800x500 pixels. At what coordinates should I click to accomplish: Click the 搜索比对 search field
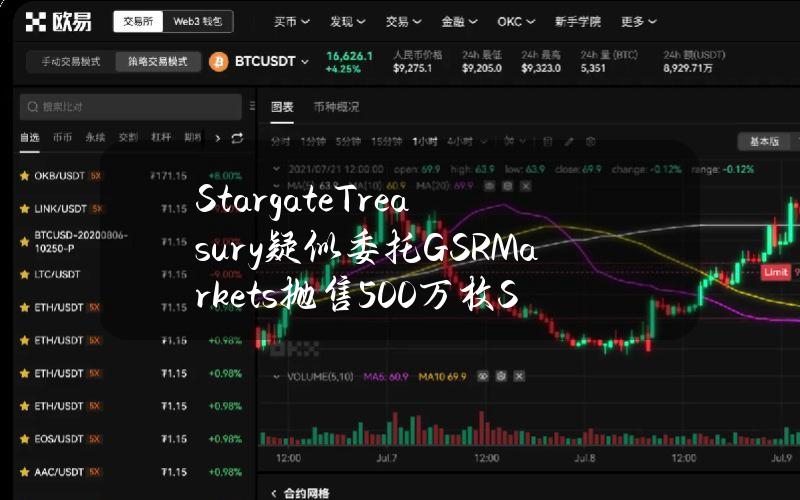131,107
